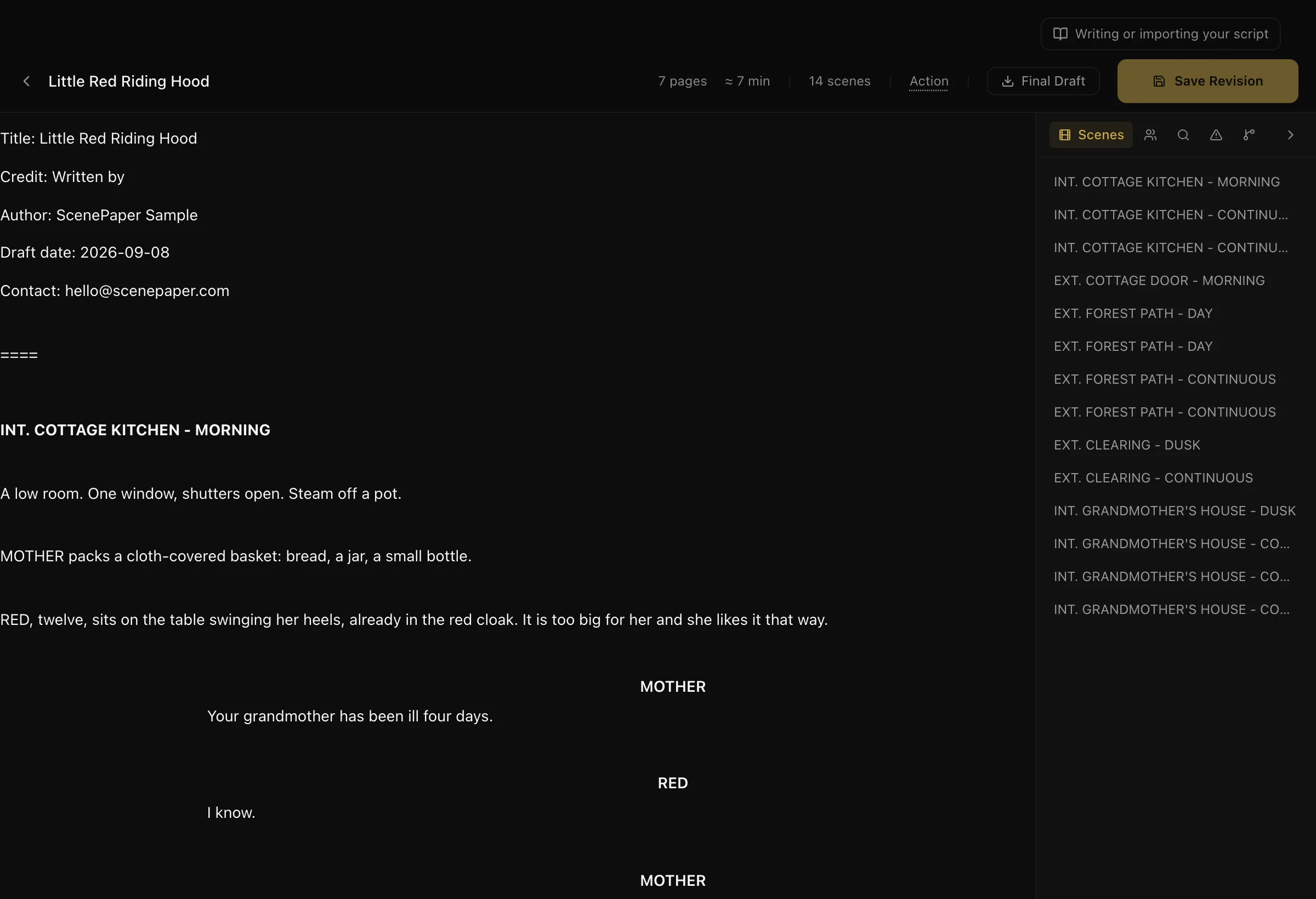Click the Action element type label
Image resolution: width=1316 pixels, height=899 pixels.
click(x=929, y=81)
